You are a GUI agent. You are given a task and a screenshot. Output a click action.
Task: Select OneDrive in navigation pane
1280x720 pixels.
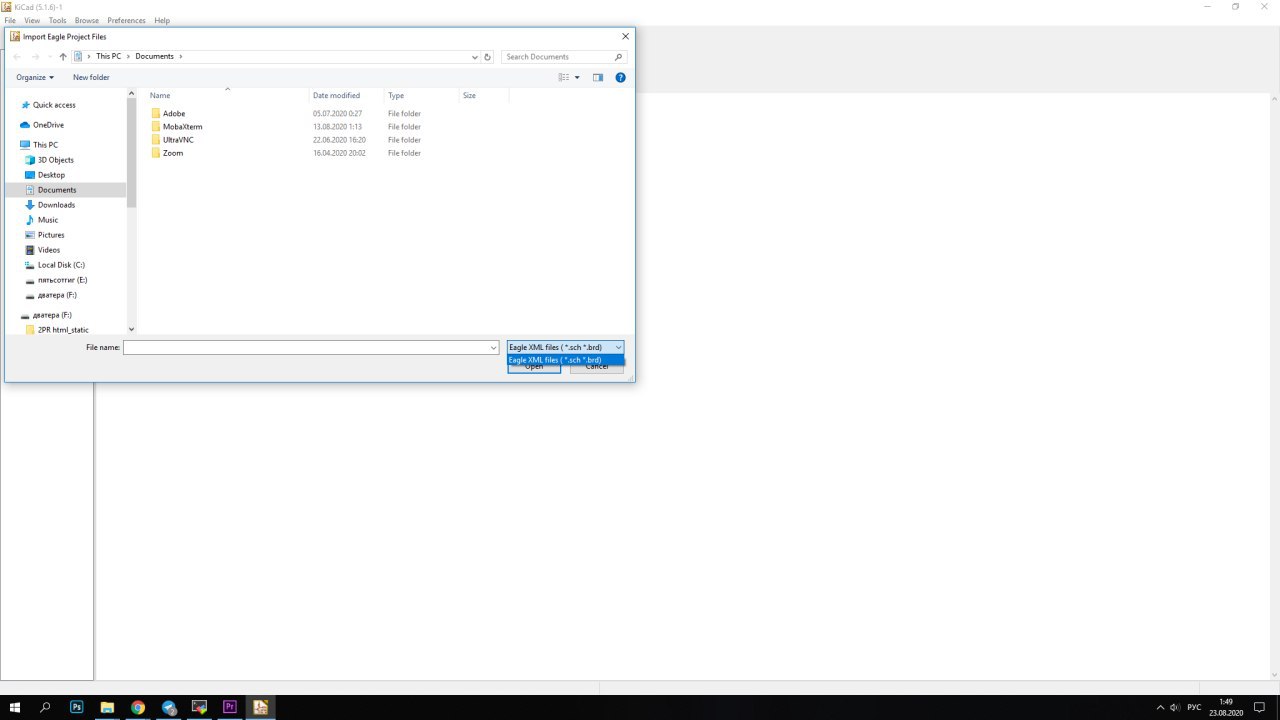click(x=48, y=125)
